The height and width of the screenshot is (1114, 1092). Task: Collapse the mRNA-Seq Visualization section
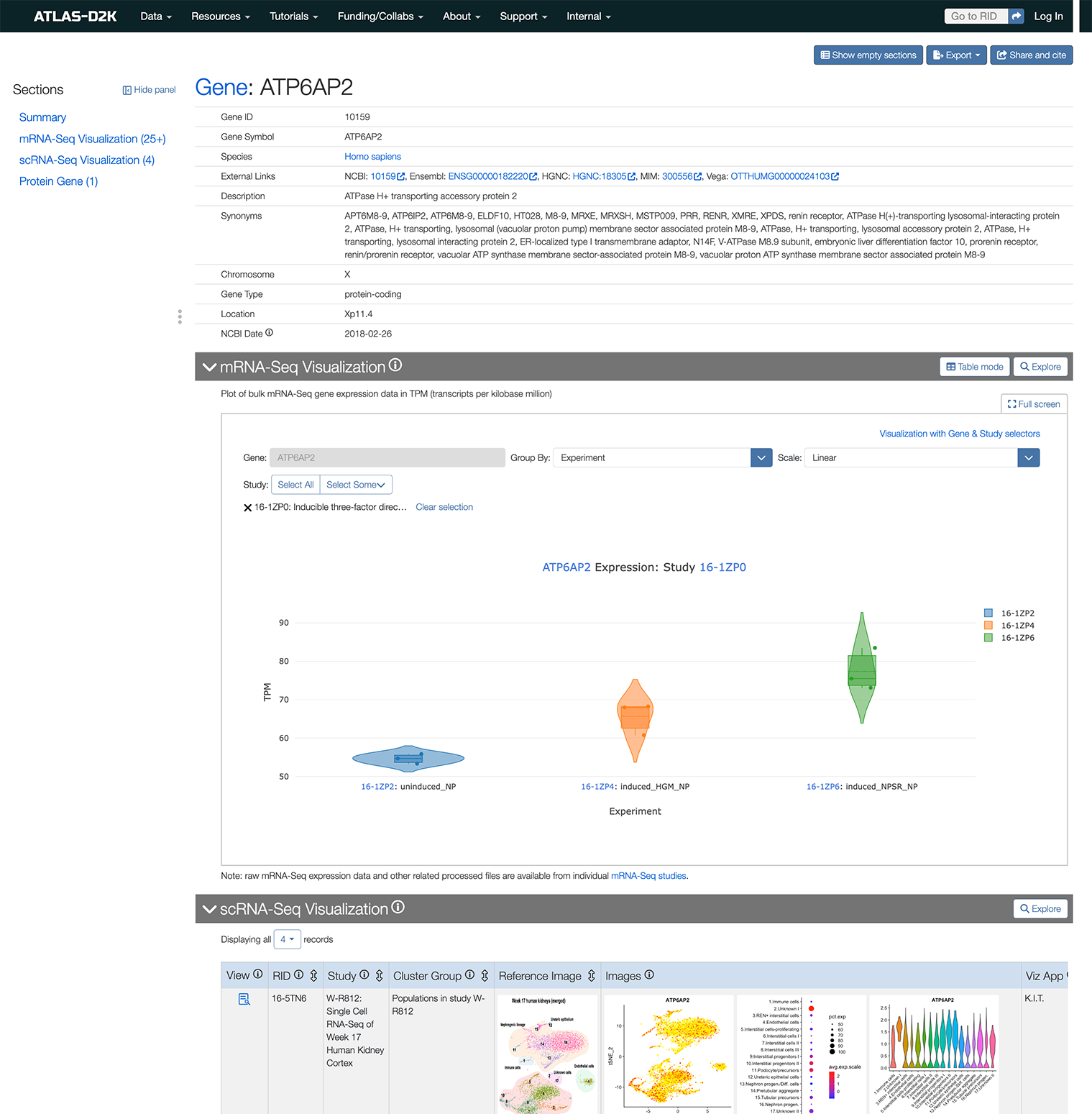(x=210, y=367)
